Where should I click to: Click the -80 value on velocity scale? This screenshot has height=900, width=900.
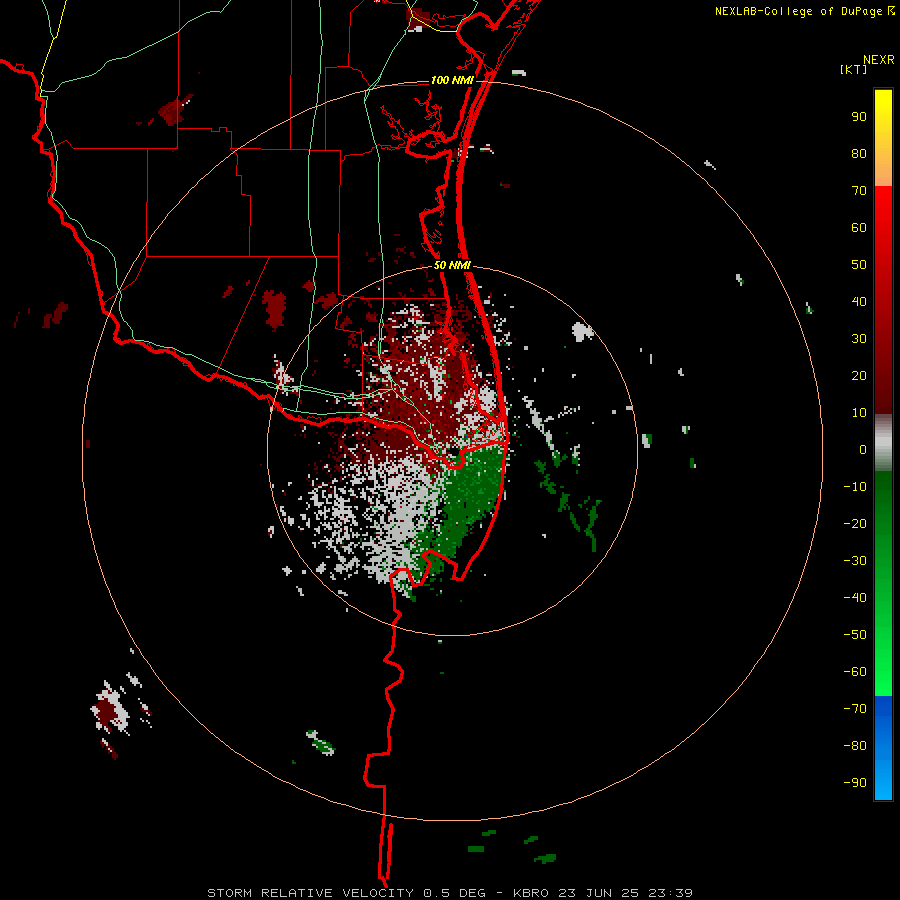point(855,746)
